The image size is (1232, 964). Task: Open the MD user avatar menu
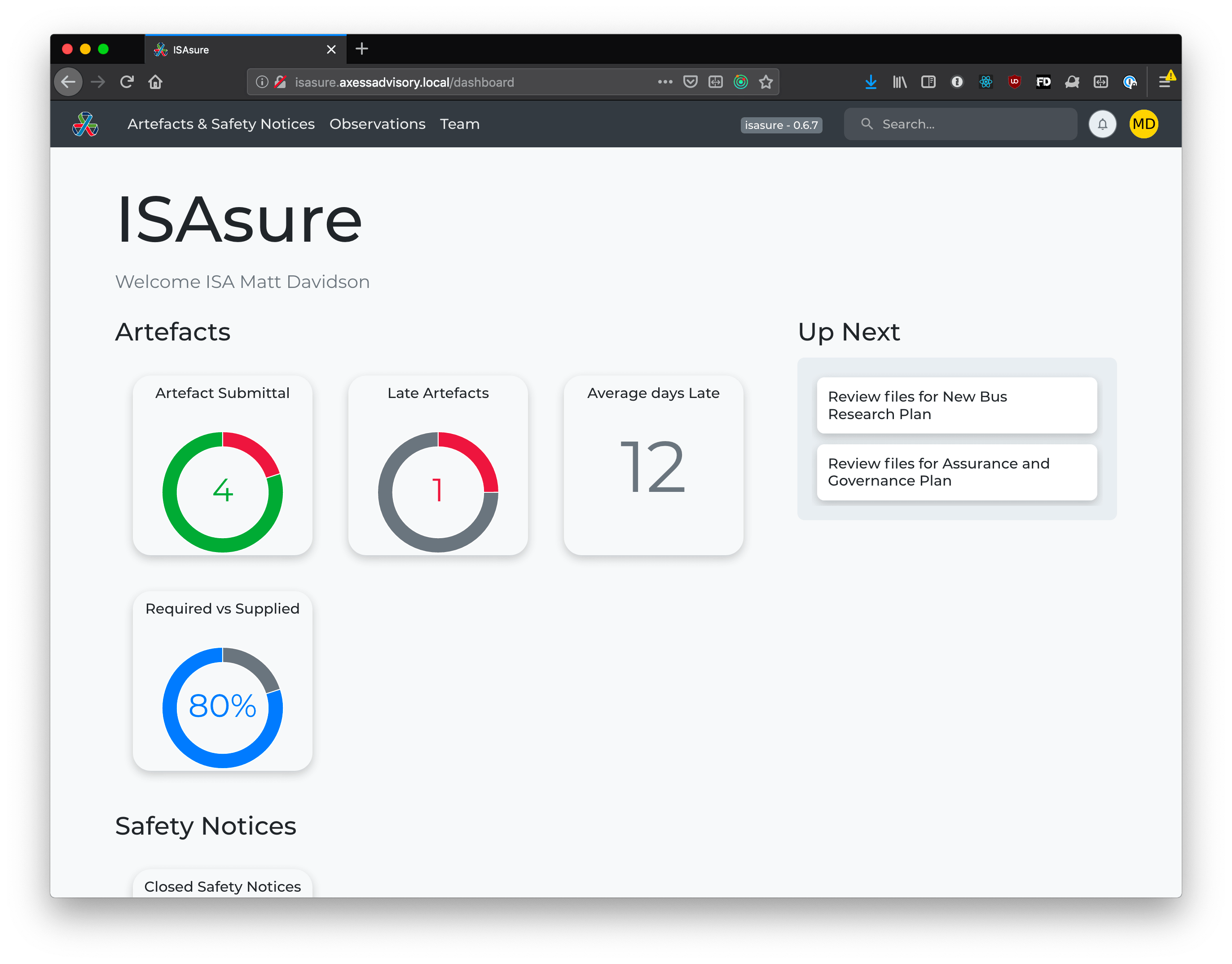point(1144,124)
